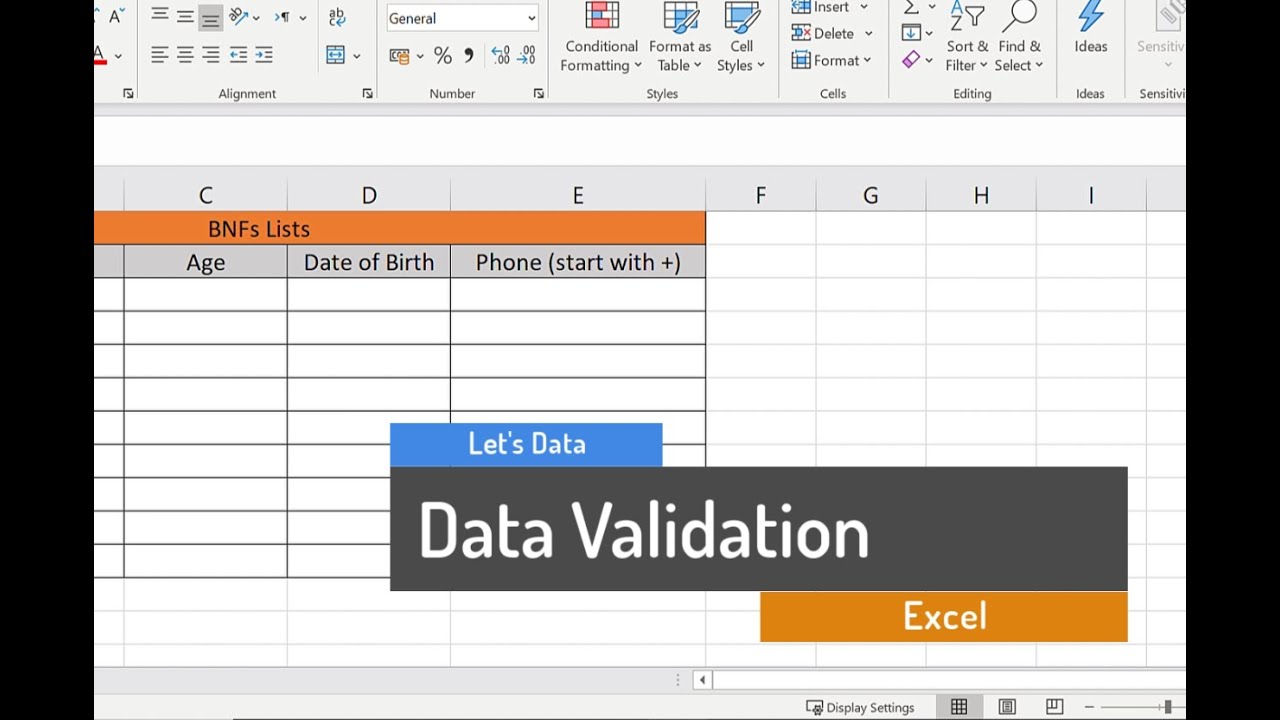Click the 'BNFs Lists' title cell
This screenshot has width=1280, height=720.
tap(400, 228)
